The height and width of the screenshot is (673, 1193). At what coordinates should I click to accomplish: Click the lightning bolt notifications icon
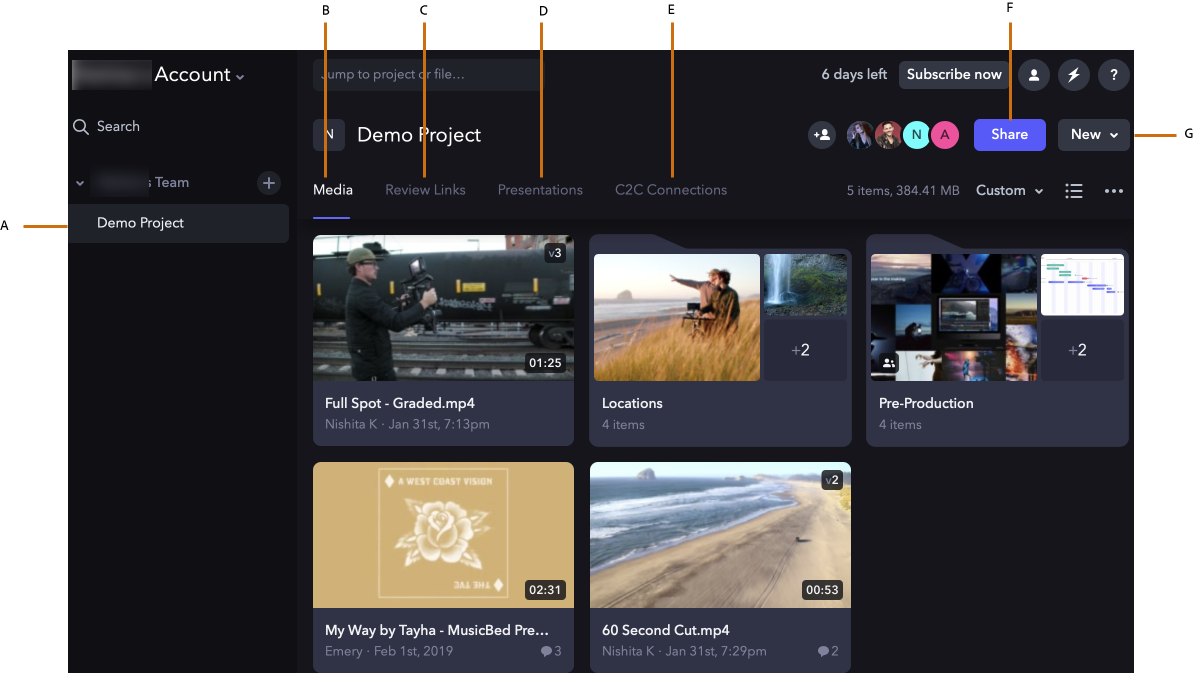tap(1073, 74)
